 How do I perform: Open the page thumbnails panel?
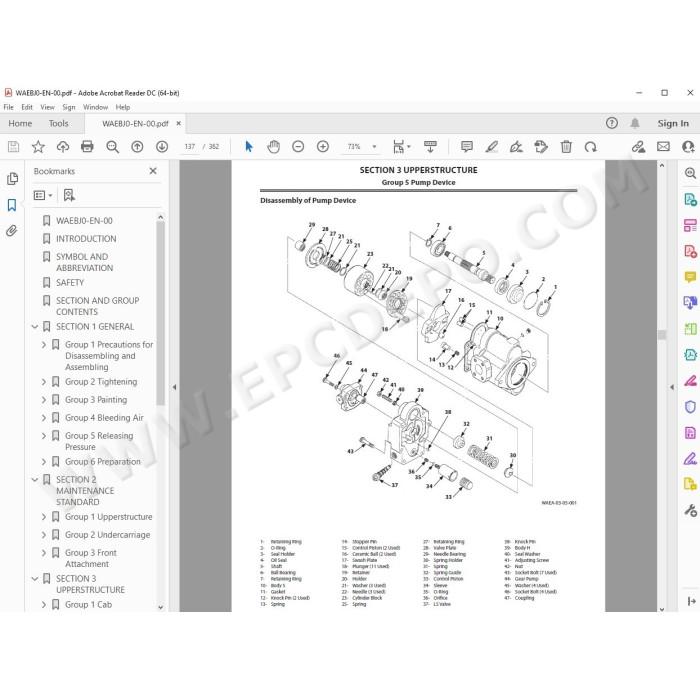pyautogui.click(x=12, y=179)
